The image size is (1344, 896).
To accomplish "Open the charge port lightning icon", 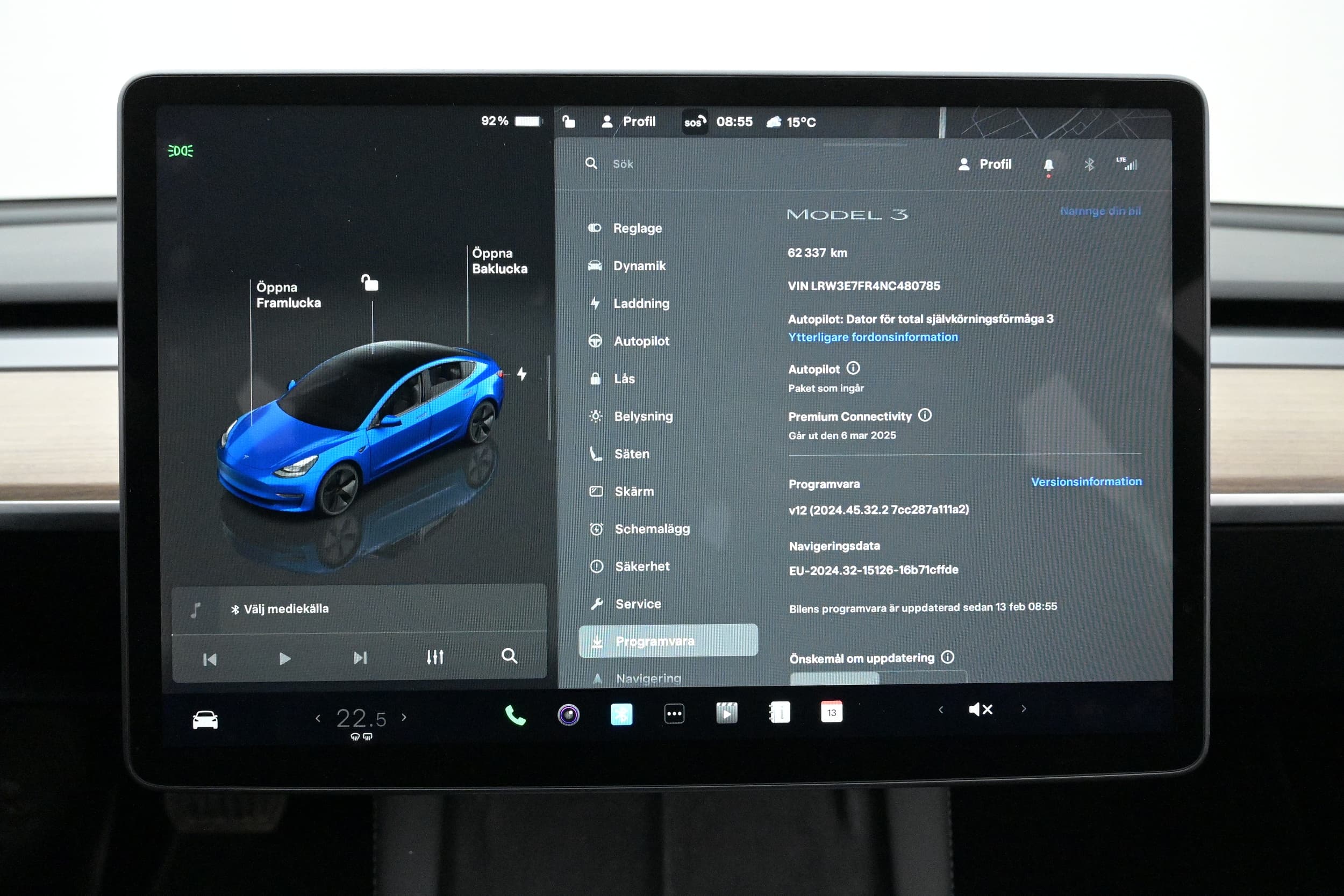I will tap(521, 374).
